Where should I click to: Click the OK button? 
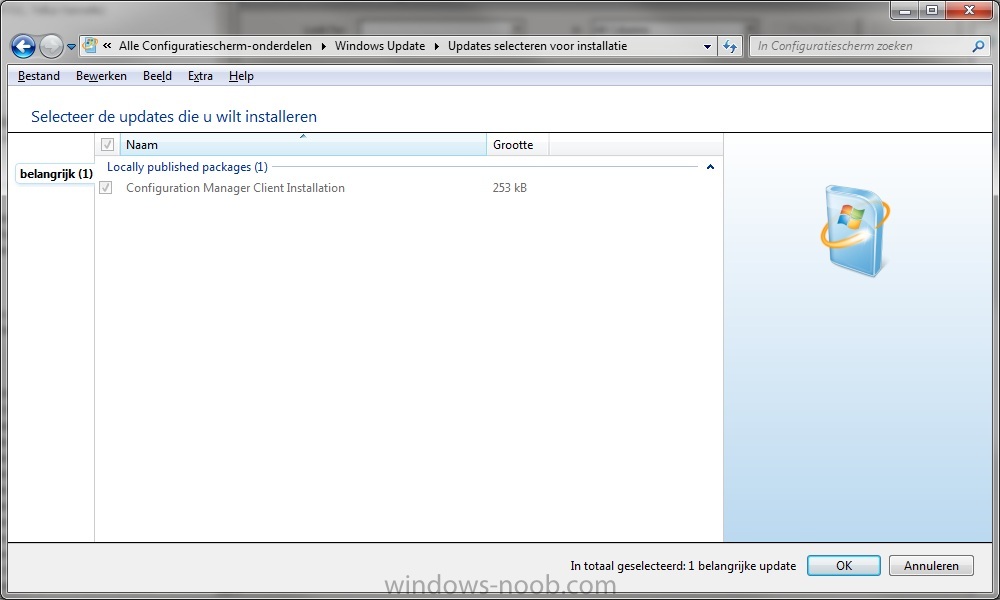coord(844,566)
